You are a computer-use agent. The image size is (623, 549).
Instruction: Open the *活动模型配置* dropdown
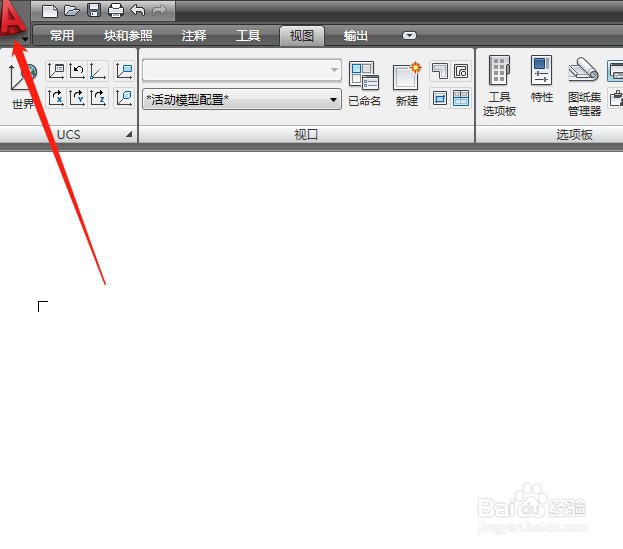[x=242, y=99]
